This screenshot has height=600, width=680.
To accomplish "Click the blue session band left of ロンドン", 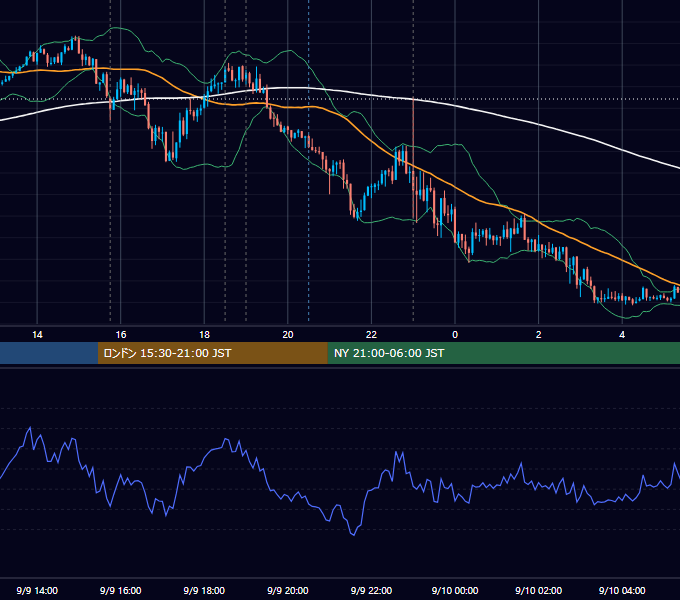I will pos(49,353).
